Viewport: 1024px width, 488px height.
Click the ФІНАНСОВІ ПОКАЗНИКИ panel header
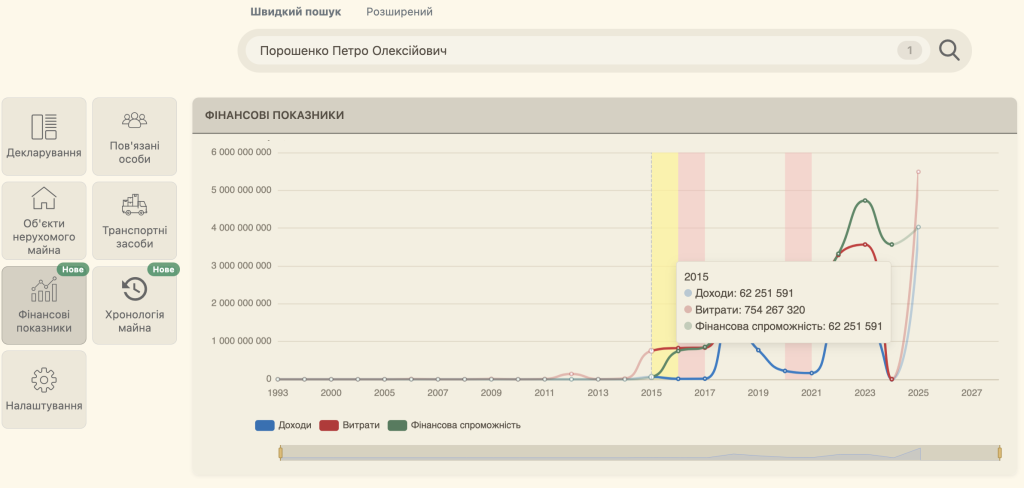[605, 116]
